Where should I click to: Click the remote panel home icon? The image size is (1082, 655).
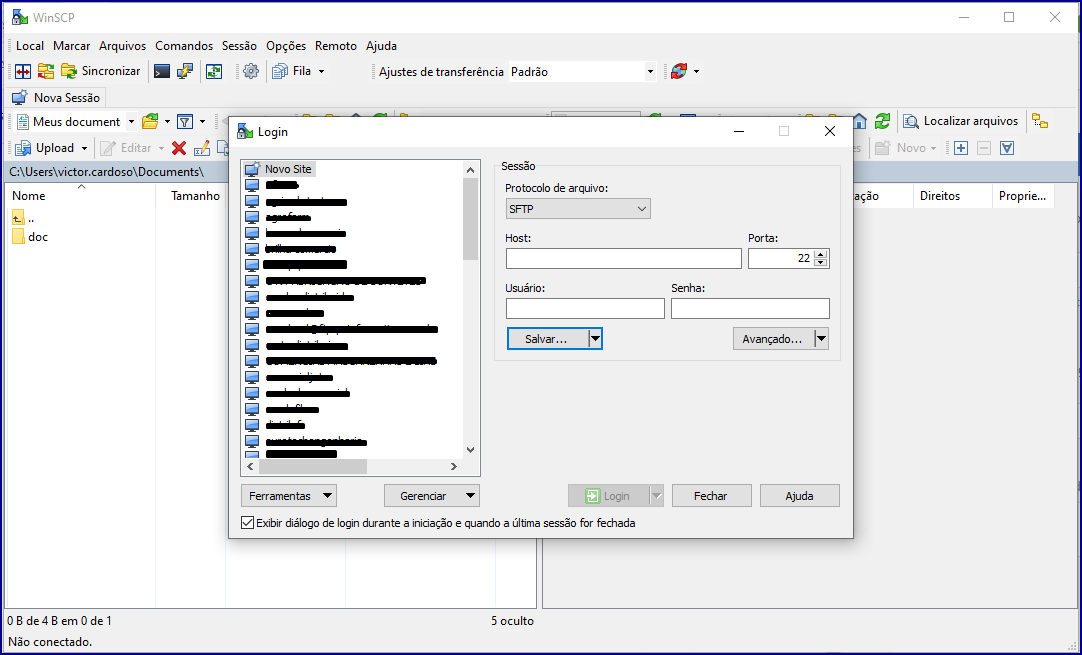(859, 121)
